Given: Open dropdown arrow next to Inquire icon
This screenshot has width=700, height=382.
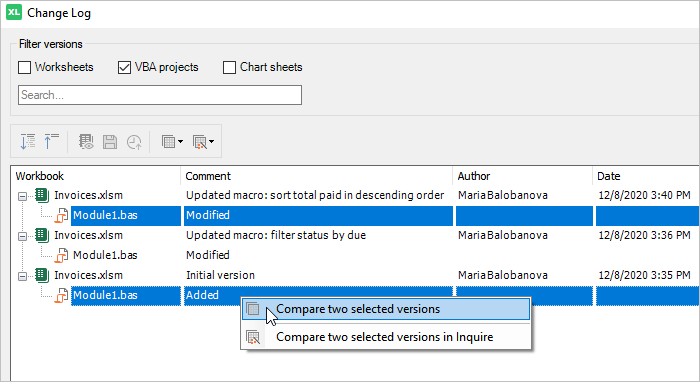Looking at the screenshot, I should (x=212, y=142).
